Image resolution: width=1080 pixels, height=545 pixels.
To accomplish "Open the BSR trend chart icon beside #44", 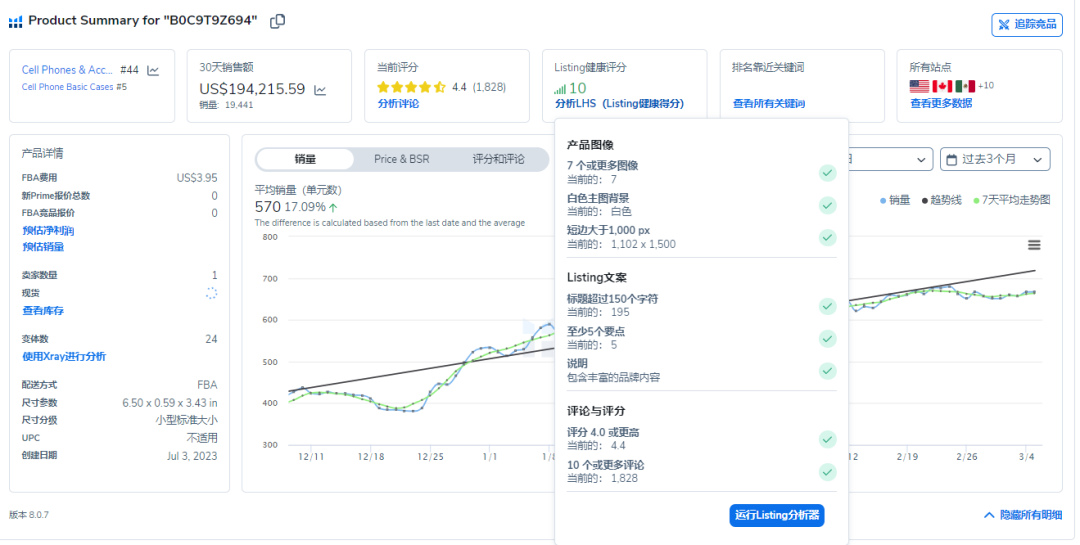I will (x=153, y=70).
